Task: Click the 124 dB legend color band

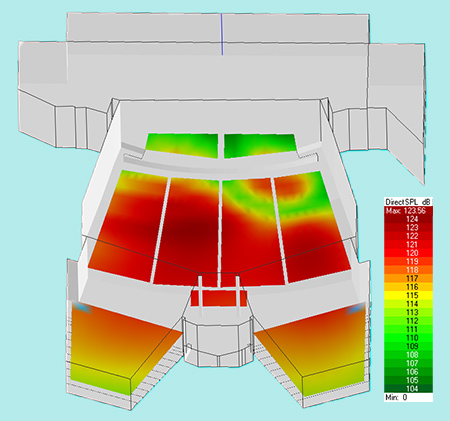Action: click(x=408, y=219)
